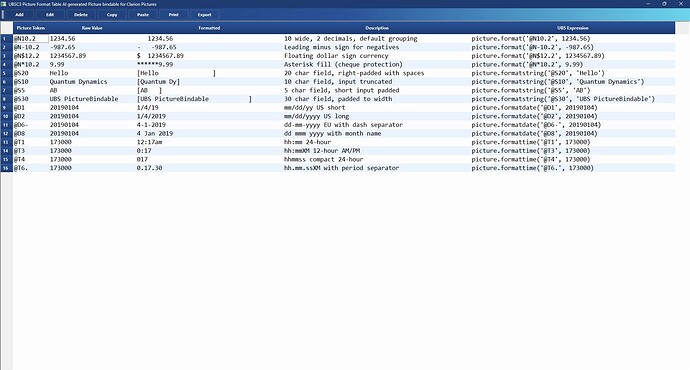This screenshot has width=690, height=370.
Task: Click expression picture.format('@N*10.2', 9.99)
Action: pos(527,64)
